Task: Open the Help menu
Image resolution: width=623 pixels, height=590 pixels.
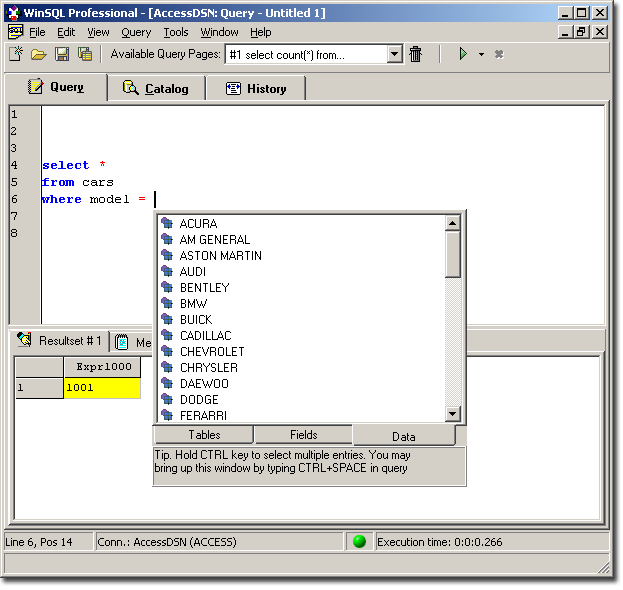Action: (261, 32)
